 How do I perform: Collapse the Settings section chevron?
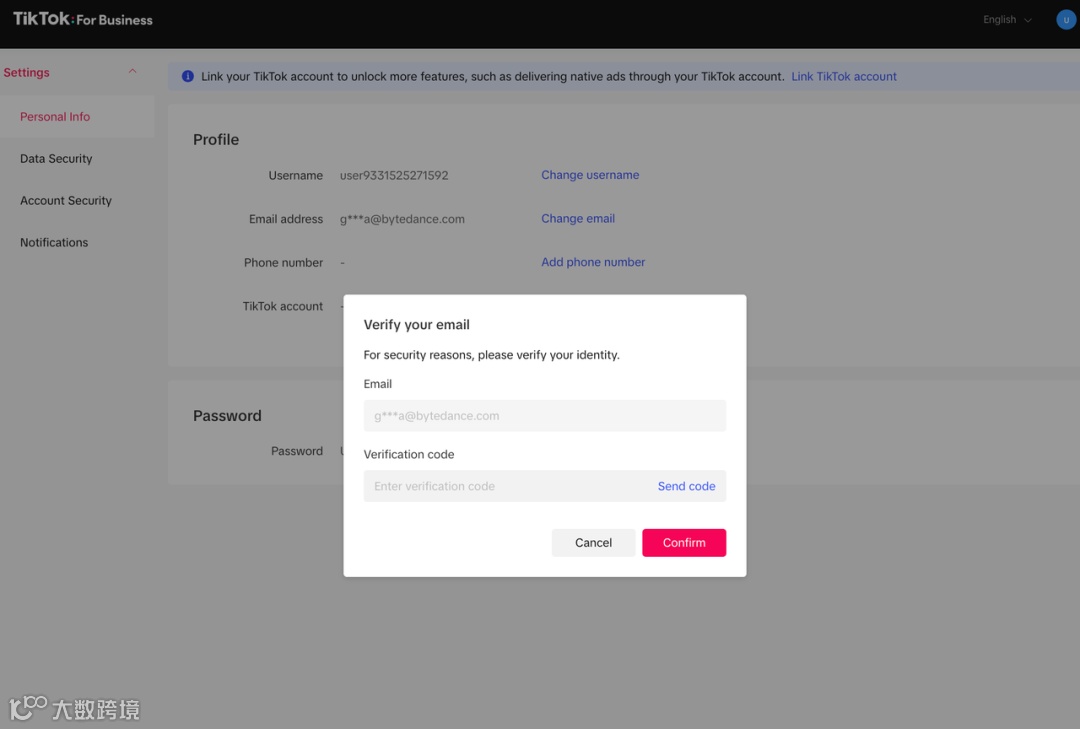132,72
